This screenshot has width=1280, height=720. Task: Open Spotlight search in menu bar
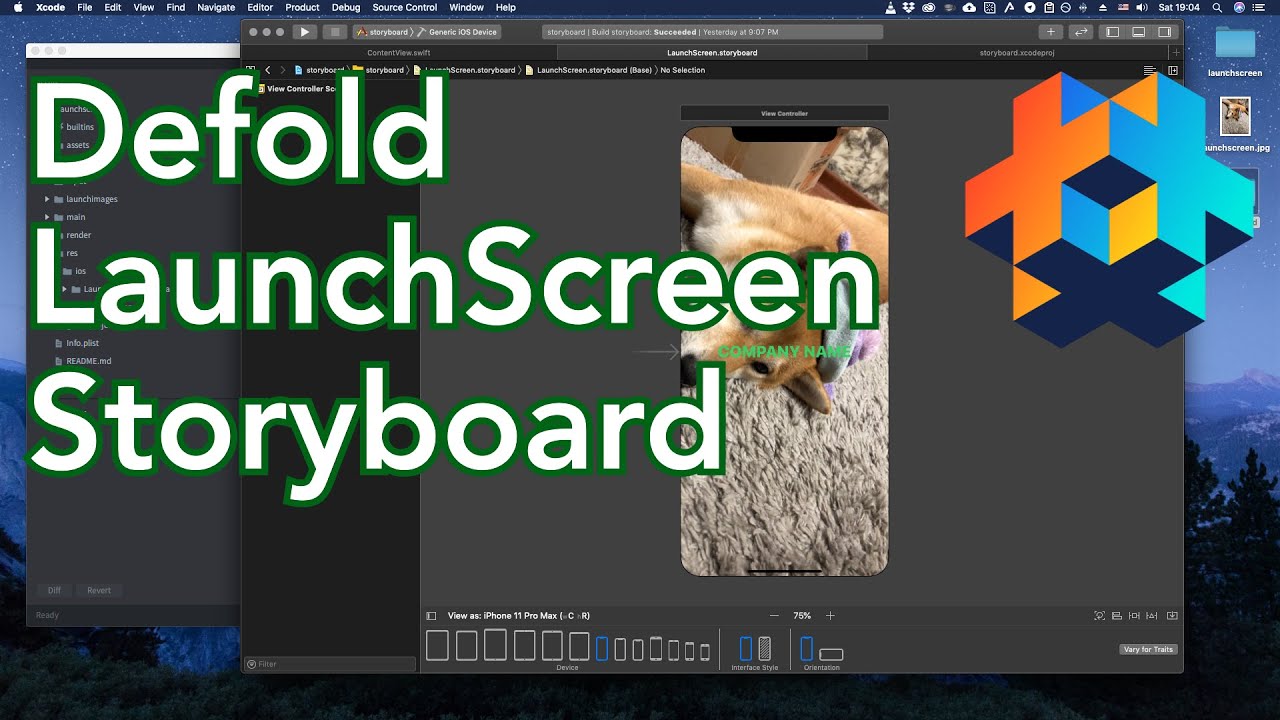click(1216, 7)
